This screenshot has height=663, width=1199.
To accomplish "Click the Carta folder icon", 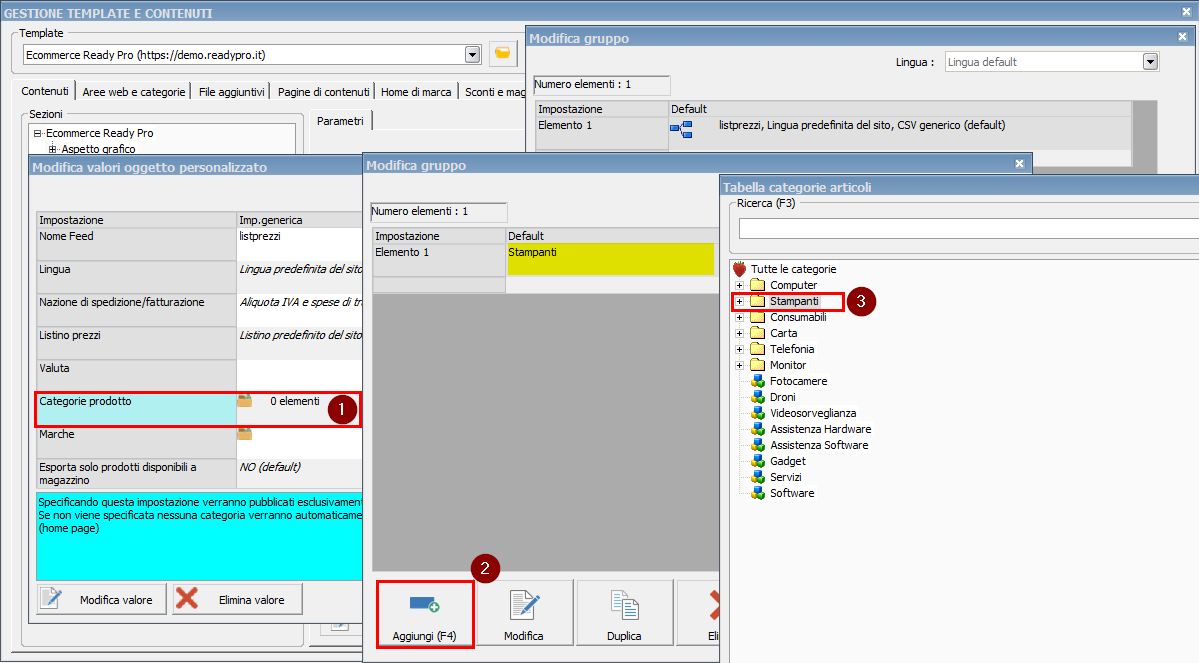I will pos(758,333).
